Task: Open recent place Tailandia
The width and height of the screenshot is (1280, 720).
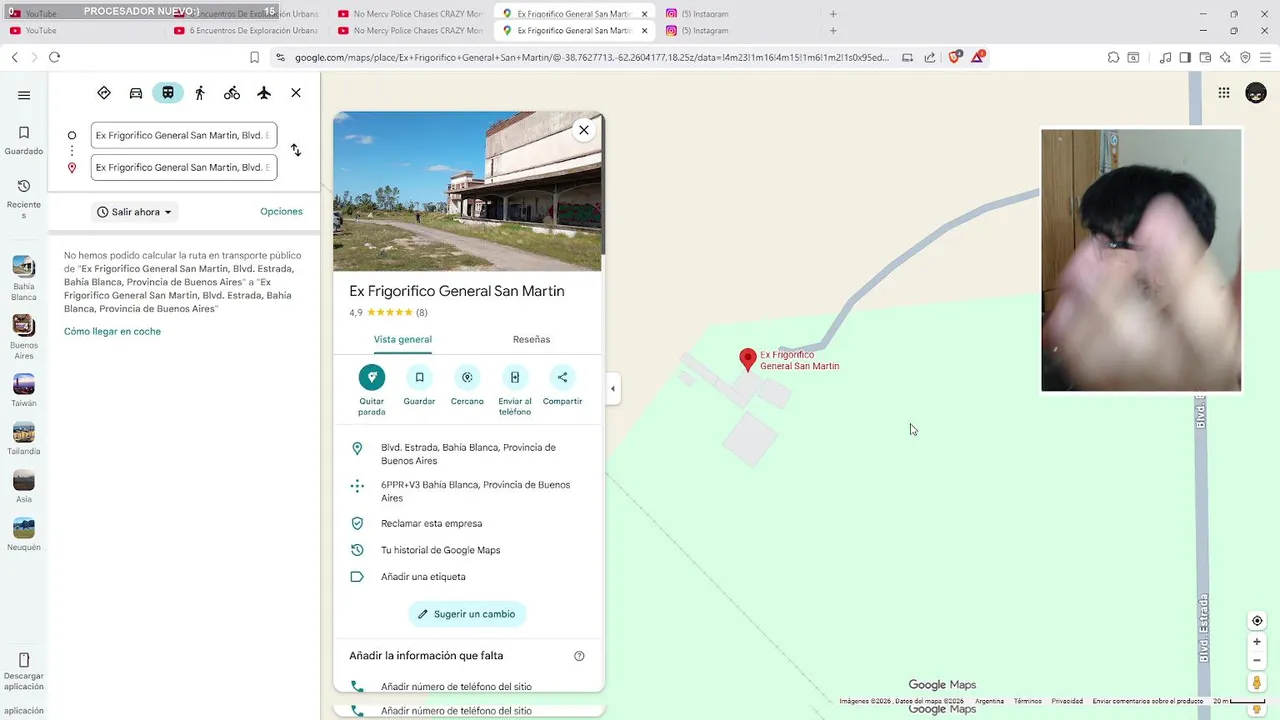Action: pyautogui.click(x=24, y=439)
